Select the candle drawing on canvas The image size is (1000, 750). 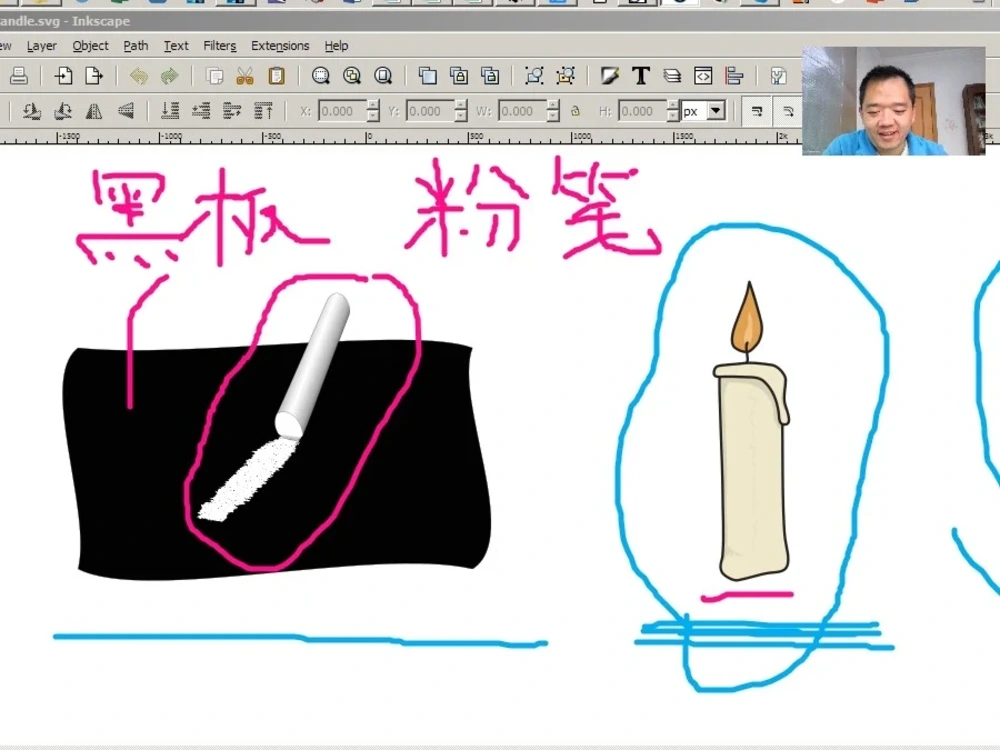point(753,472)
